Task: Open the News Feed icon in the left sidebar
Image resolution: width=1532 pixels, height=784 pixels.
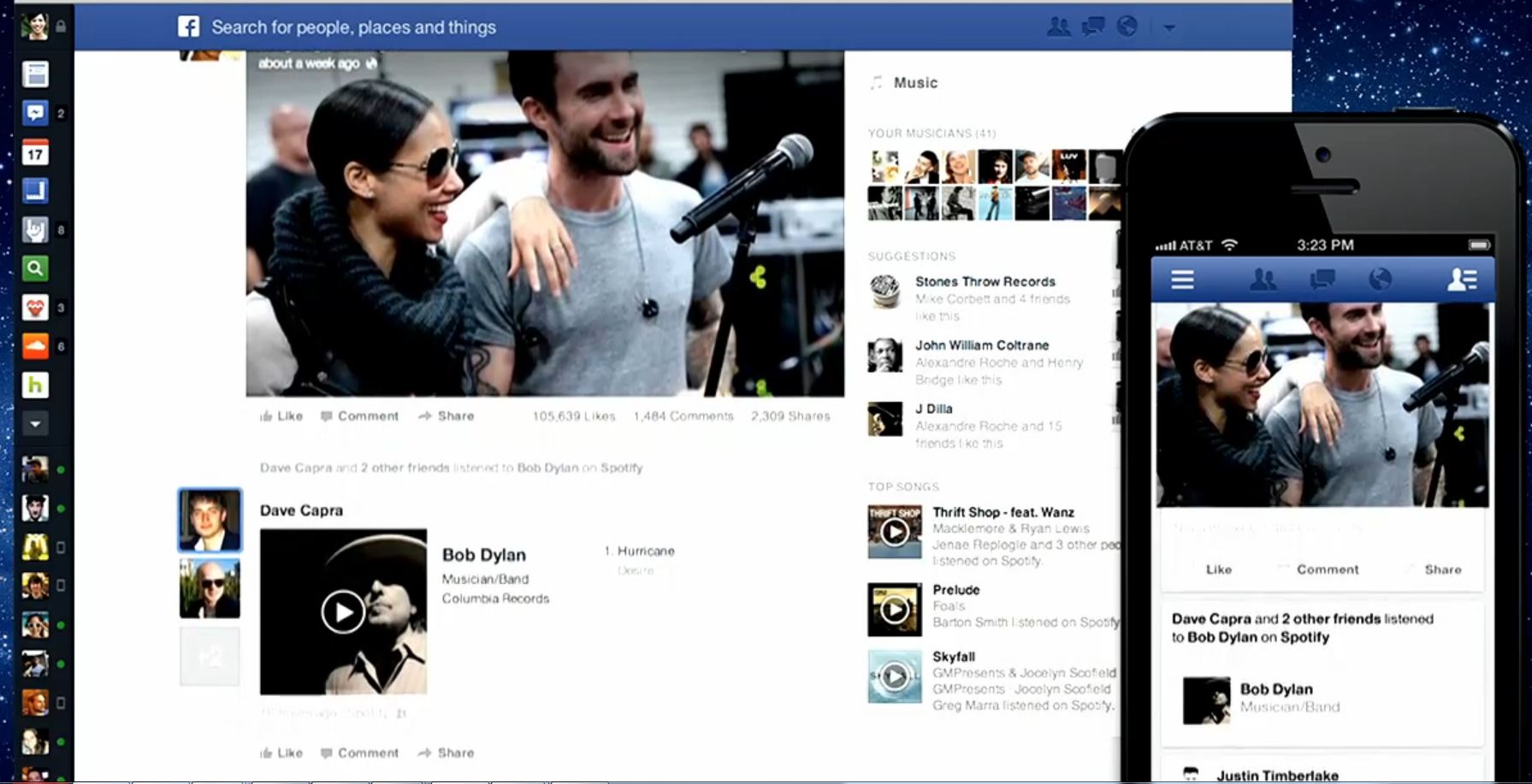Action: (34, 73)
